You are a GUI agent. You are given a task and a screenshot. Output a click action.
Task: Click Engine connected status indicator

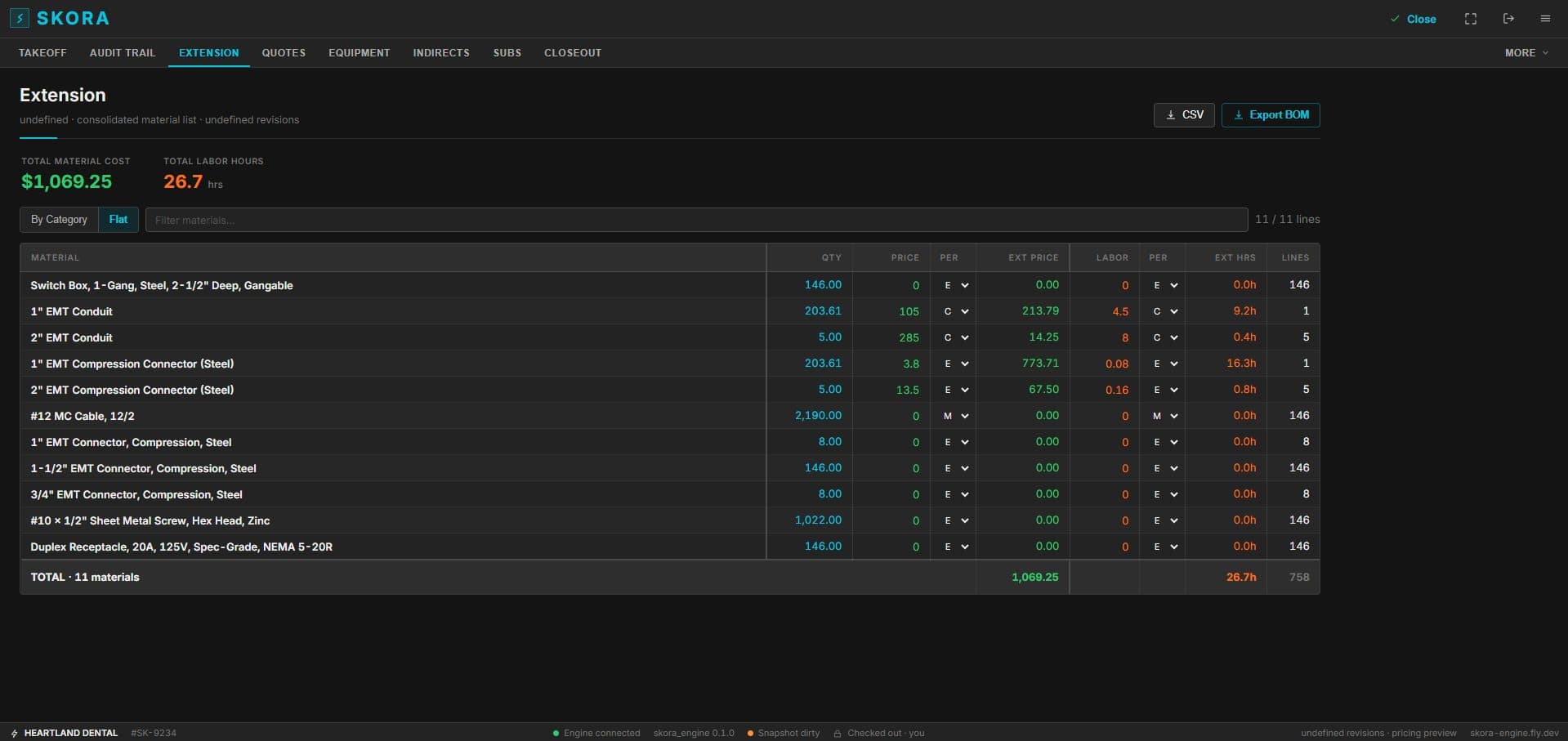pyautogui.click(x=596, y=733)
